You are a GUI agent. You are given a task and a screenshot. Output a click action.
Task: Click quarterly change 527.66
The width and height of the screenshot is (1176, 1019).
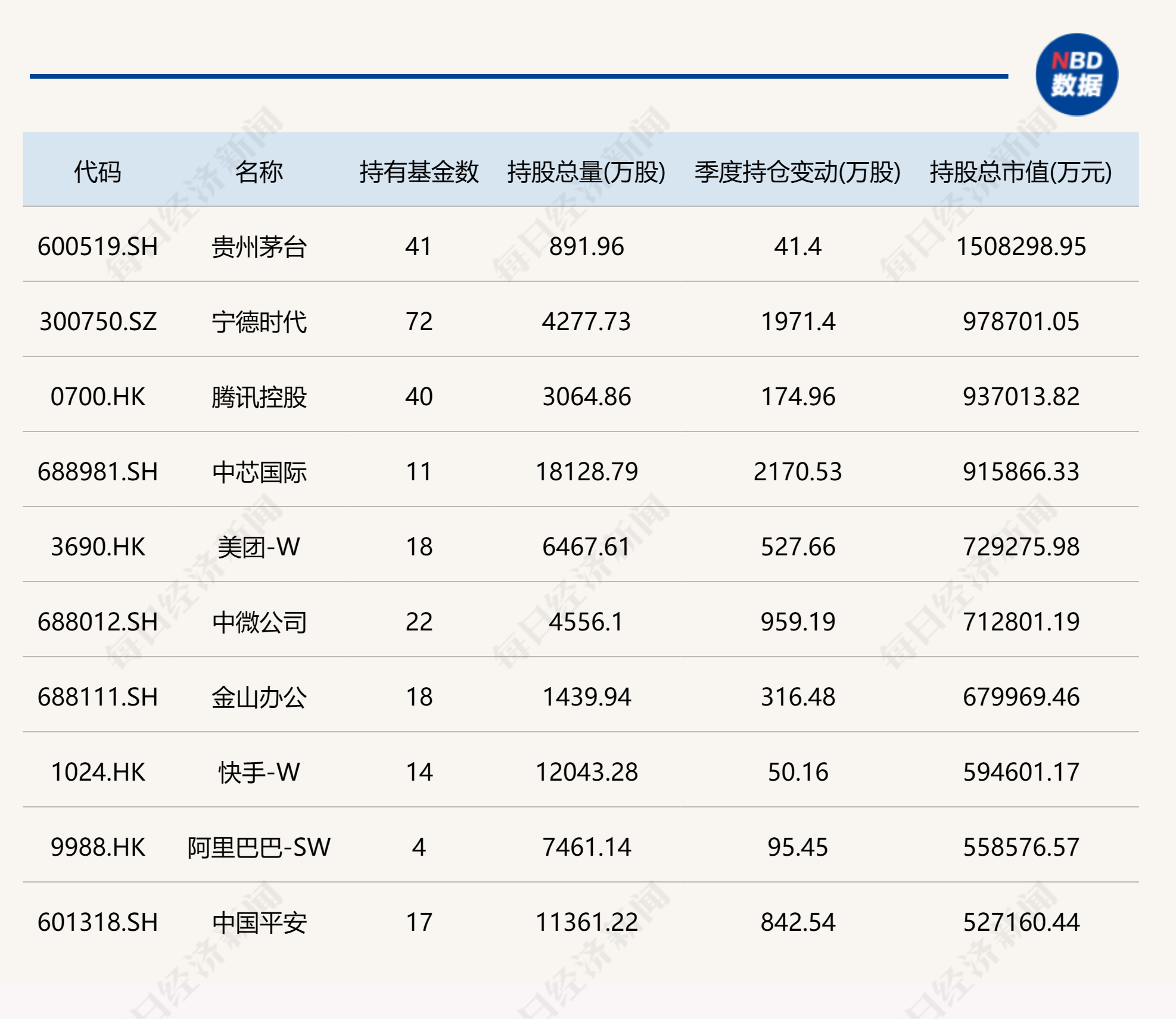point(798,547)
